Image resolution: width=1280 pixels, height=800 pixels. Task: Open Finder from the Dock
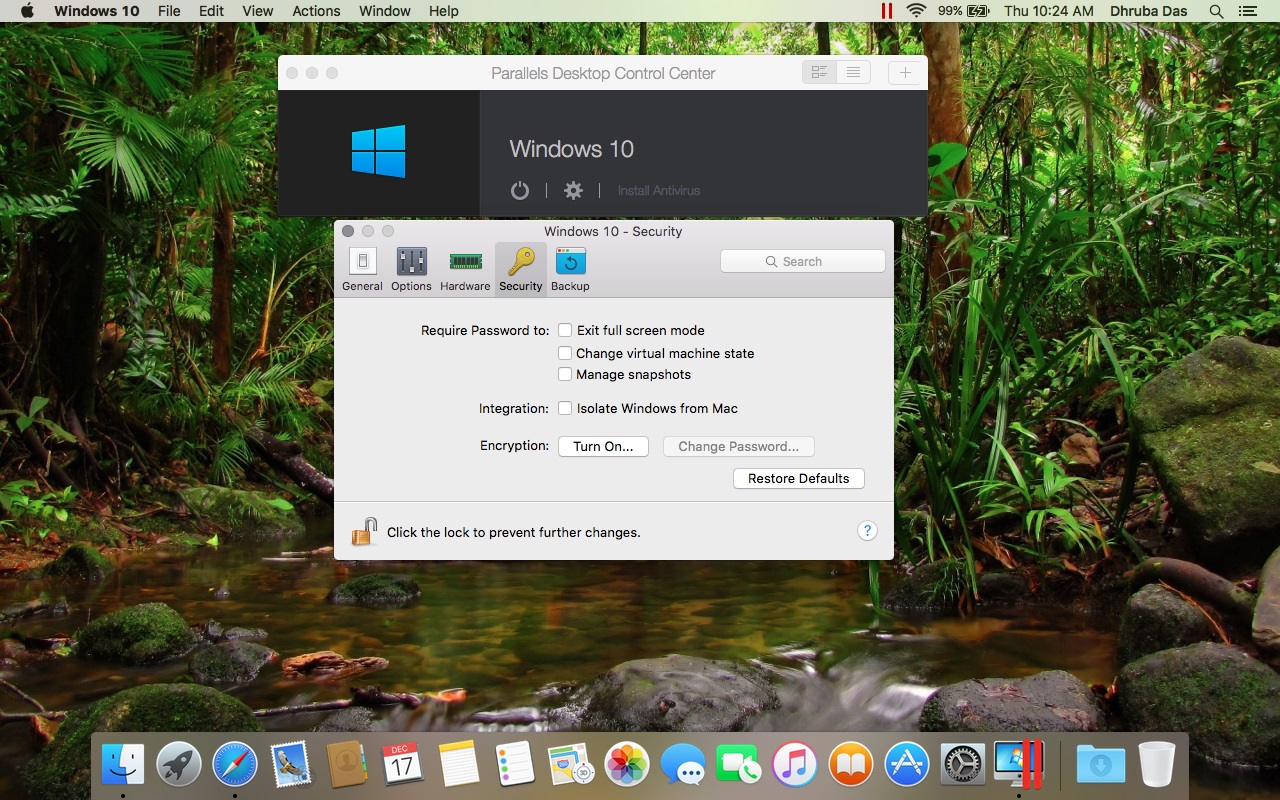point(123,765)
